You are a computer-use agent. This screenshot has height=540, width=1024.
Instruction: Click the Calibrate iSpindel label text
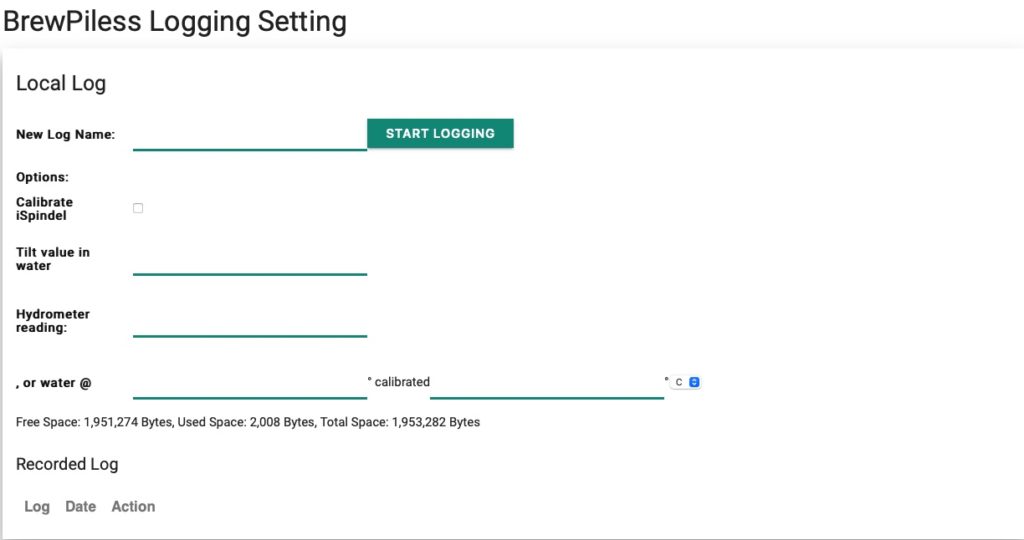pos(44,209)
